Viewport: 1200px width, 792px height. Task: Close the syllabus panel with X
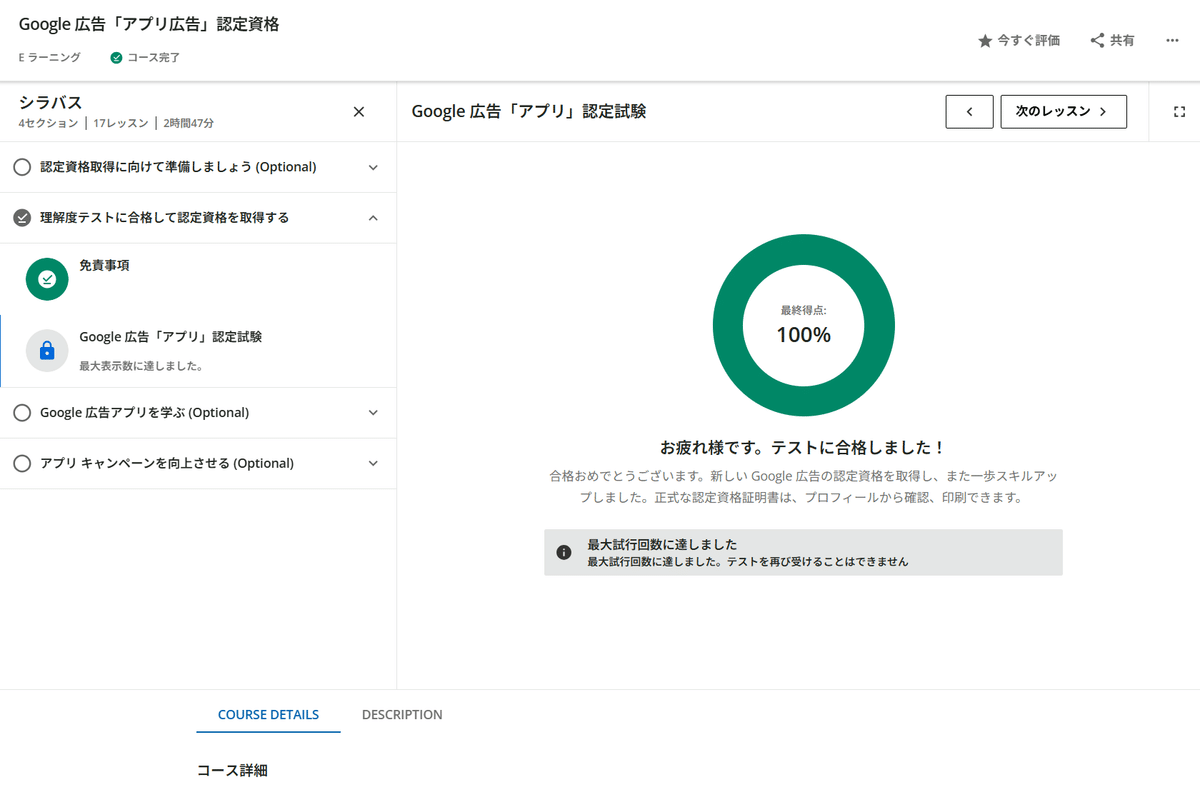click(x=359, y=111)
